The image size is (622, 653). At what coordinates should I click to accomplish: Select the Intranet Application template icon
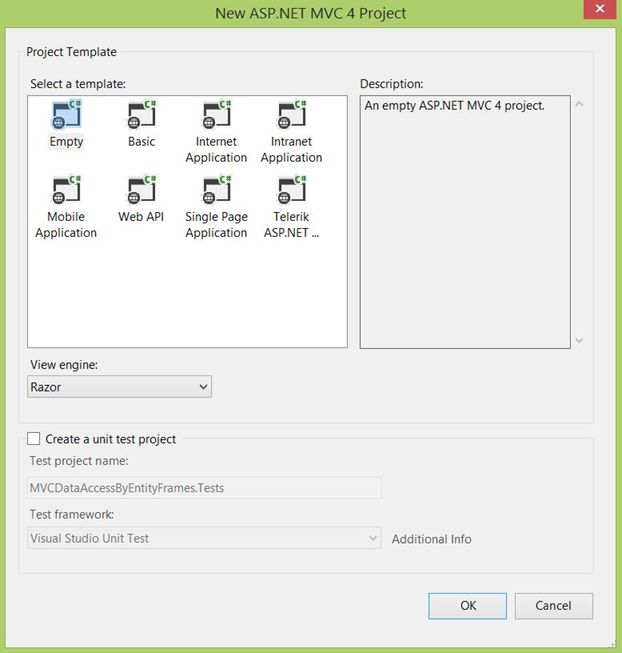click(x=291, y=114)
